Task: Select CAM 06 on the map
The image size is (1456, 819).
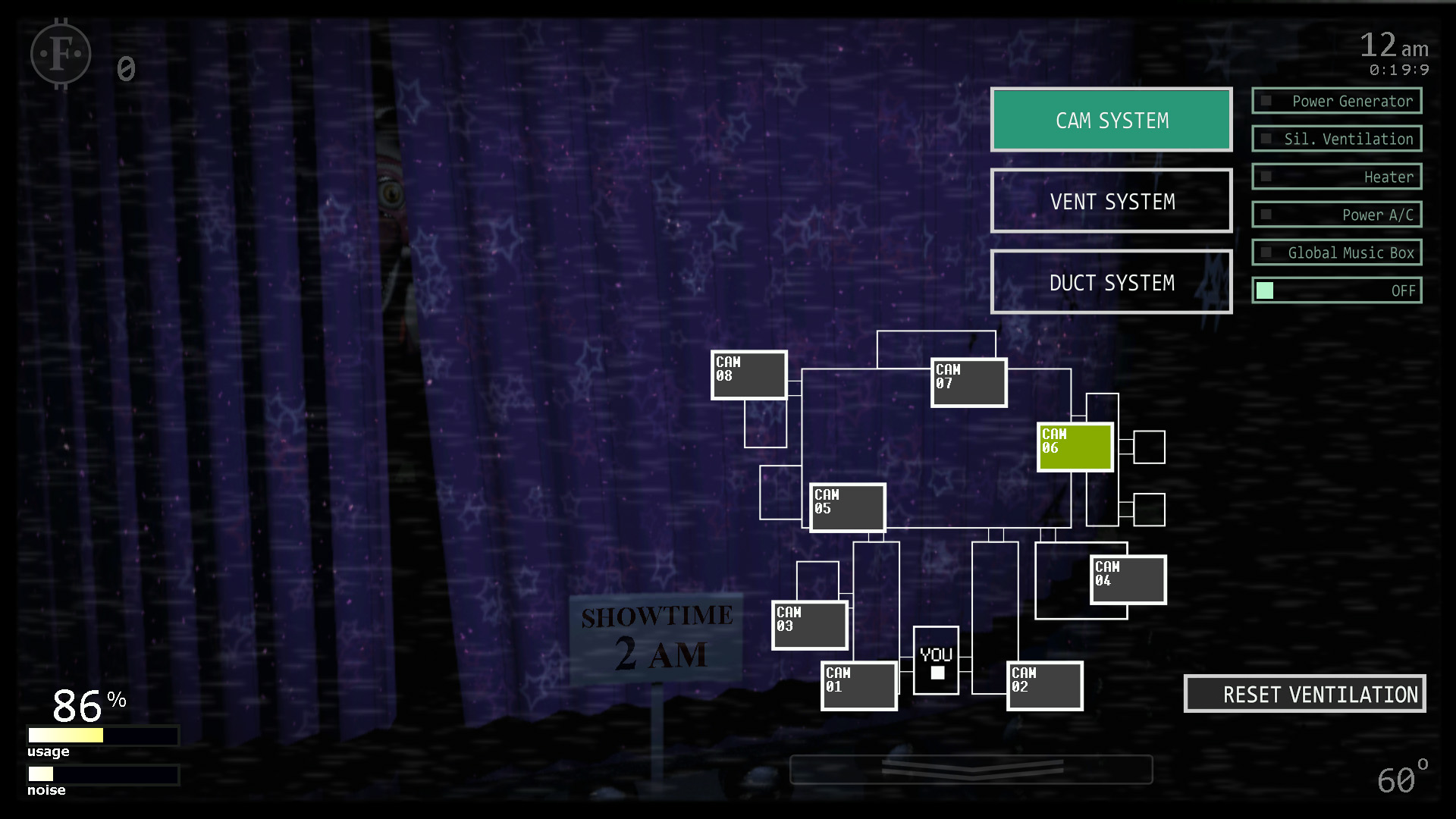Action: click(1072, 445)
